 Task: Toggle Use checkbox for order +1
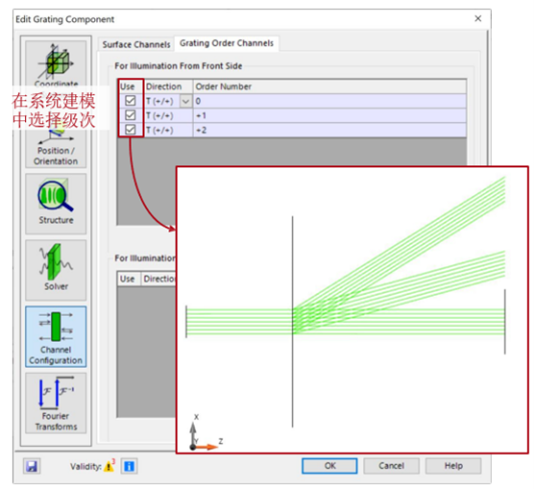click(130, 115)
